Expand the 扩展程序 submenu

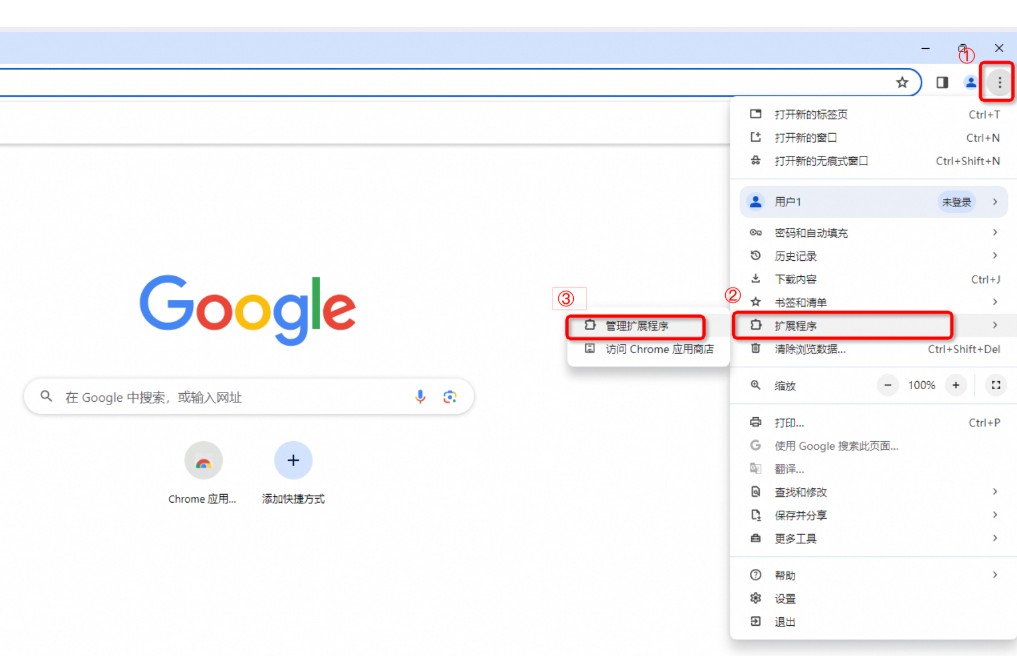(x=874, y=325)
